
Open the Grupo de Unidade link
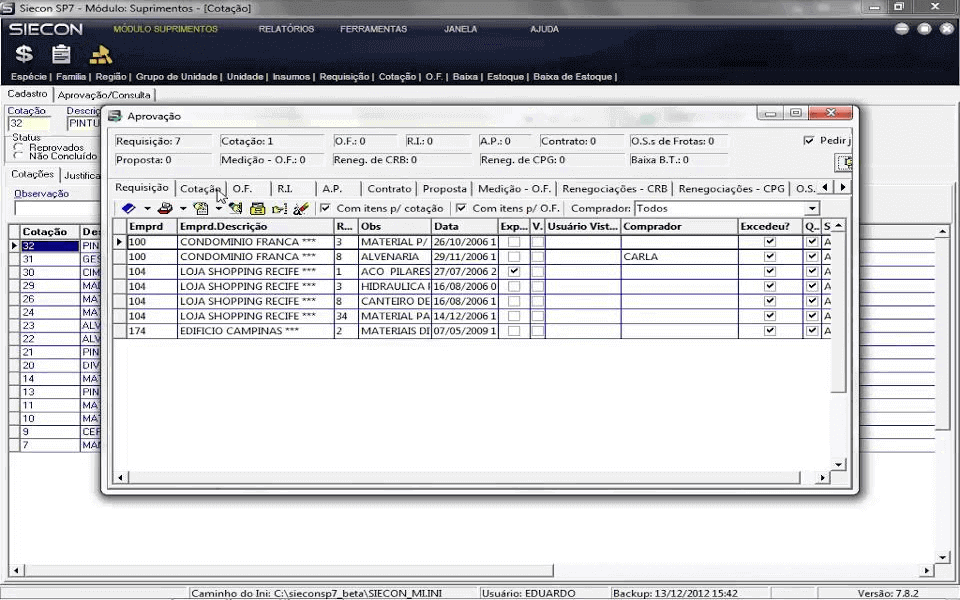point(176,77)
